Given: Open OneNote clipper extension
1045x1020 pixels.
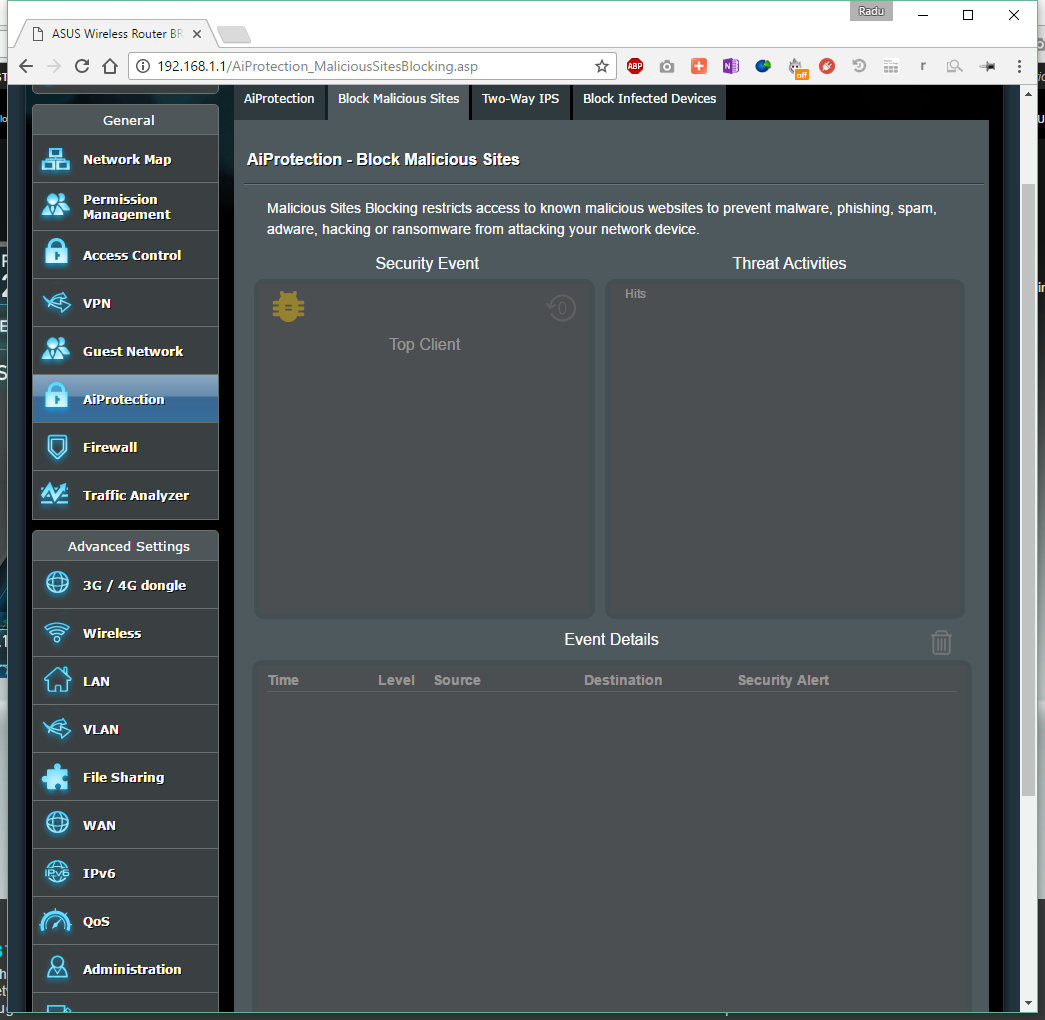Looking at the screenshot, I should pyautogui.click(x=731, y=66).
